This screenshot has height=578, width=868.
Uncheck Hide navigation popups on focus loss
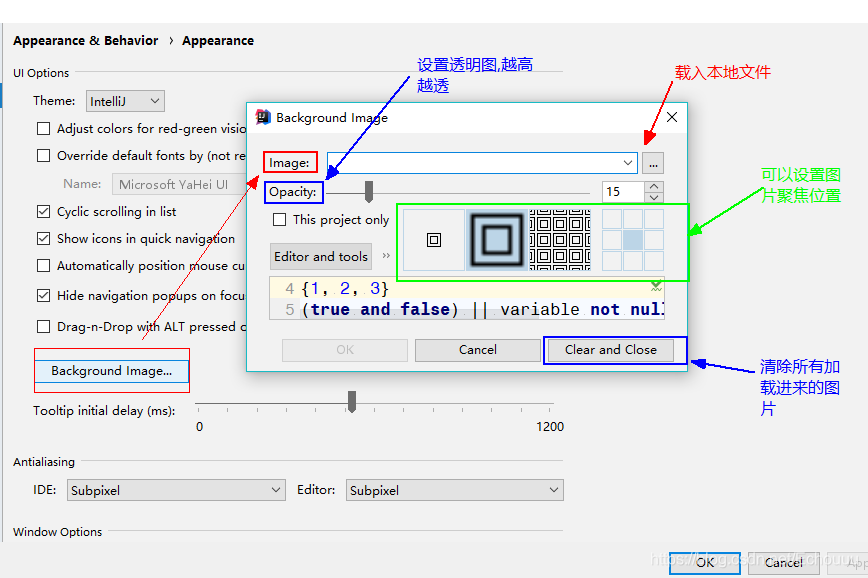point(43,296)
